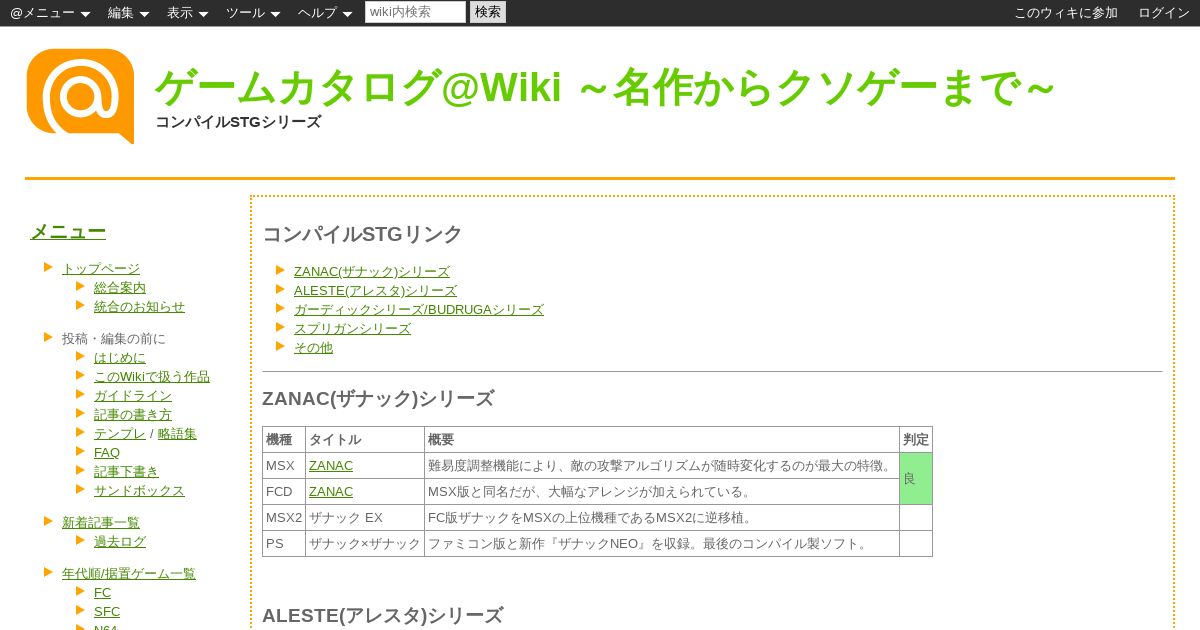Open 略語集 sidebar link

point(177,433)
